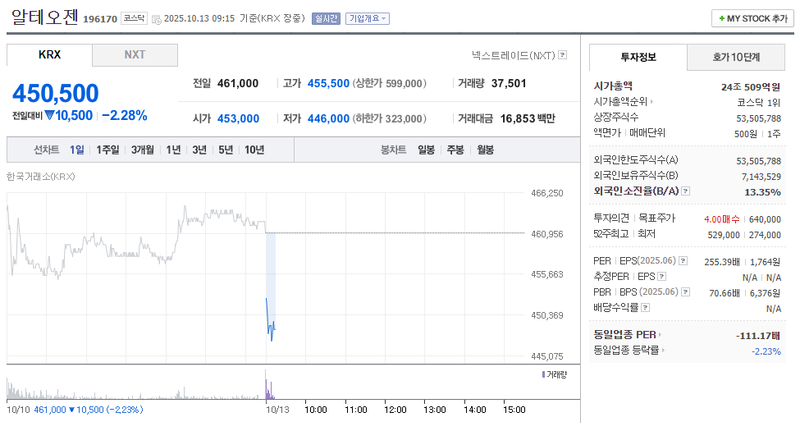Image resolution: width=800 pixels, height=423 pixels.
Task: Open the 기업개요 dropdown
Action: pos(367,19)
